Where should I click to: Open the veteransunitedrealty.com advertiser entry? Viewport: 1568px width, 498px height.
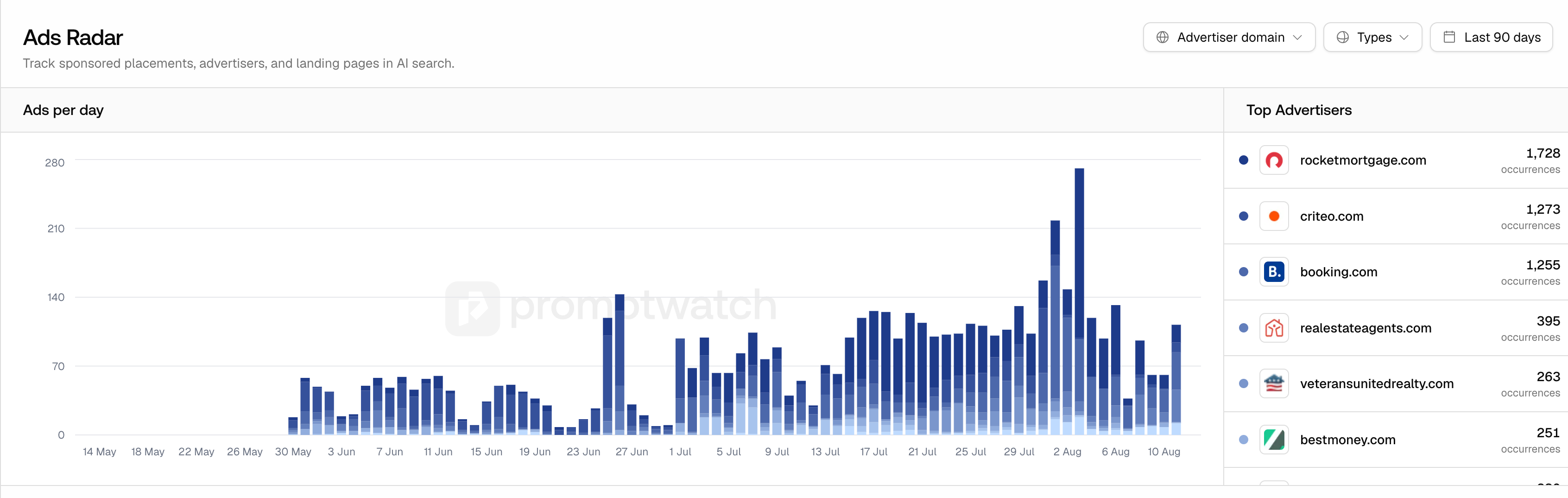tap(1395, 383)
